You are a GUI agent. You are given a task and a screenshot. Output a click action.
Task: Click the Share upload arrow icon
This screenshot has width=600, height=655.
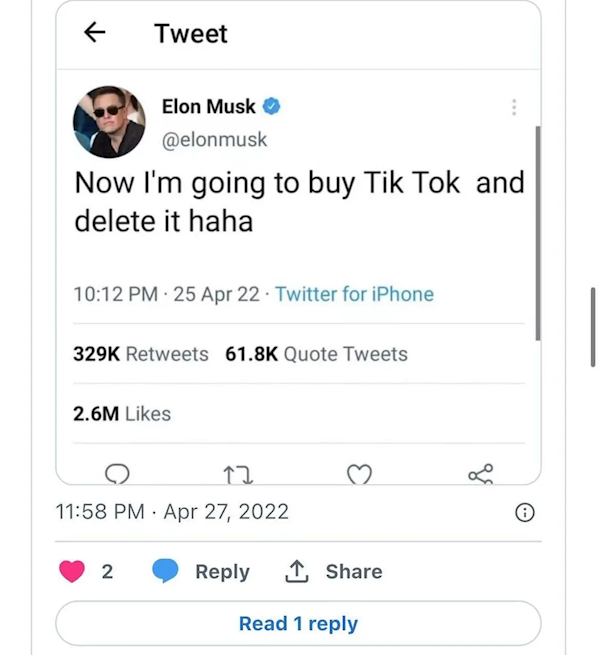[296, 571]
